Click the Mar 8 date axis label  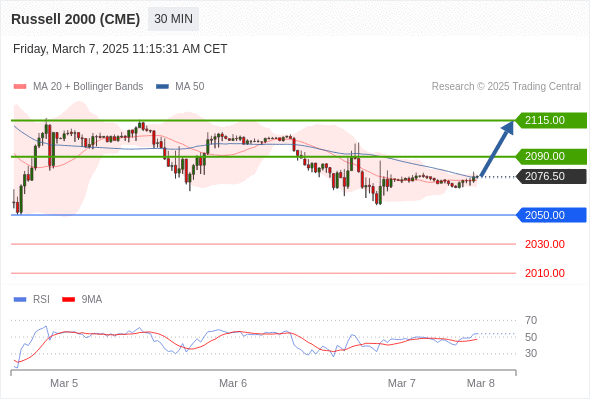pyautogui.click(x=481, y=383)
